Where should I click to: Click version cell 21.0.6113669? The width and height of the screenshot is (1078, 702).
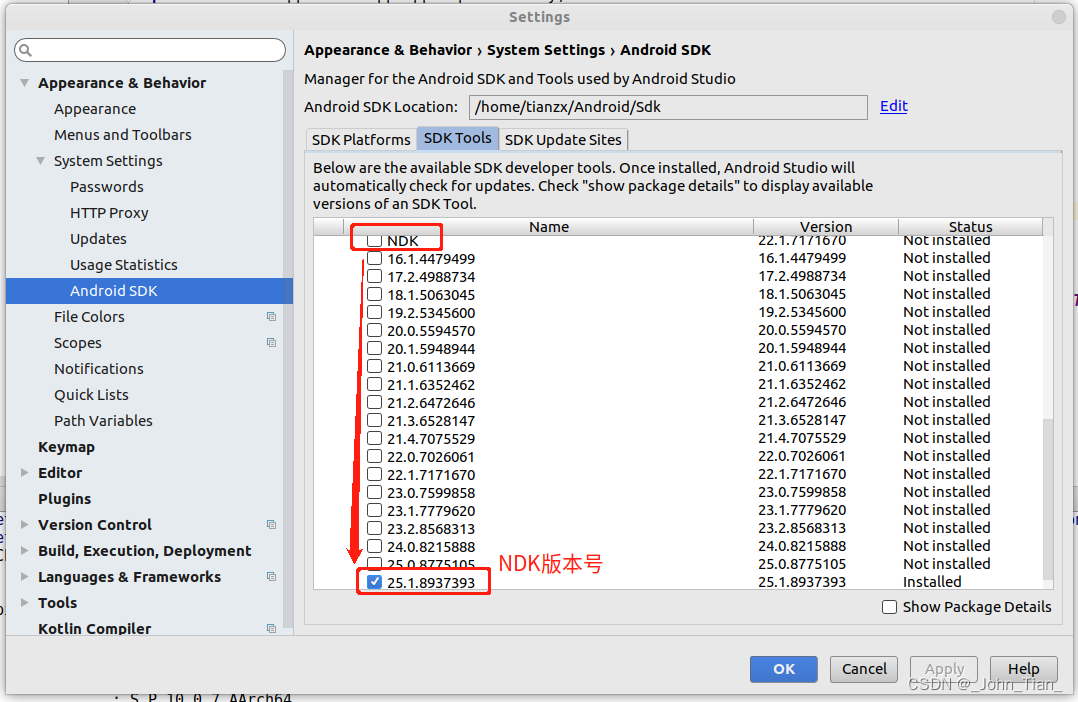pos(802,366)
